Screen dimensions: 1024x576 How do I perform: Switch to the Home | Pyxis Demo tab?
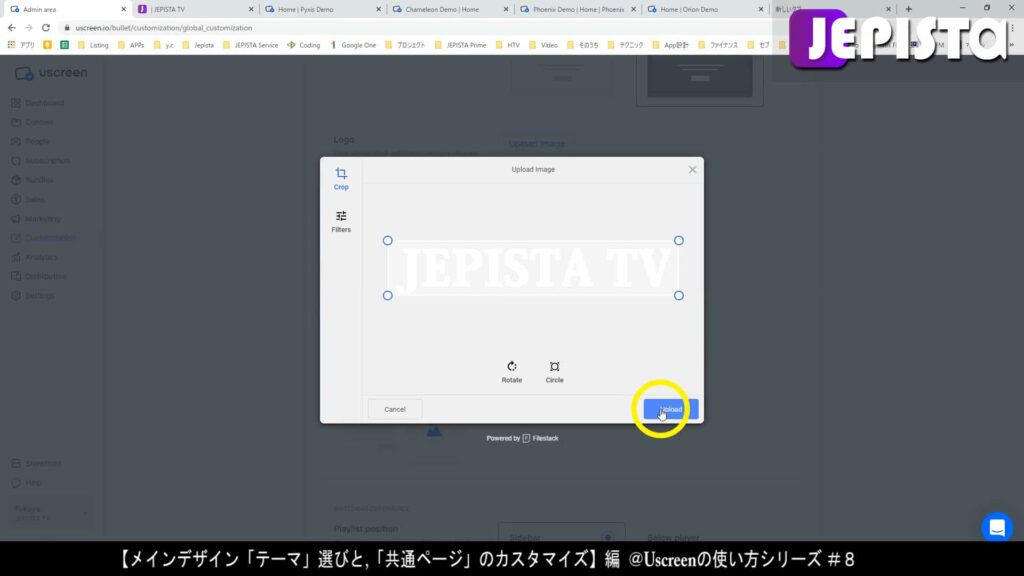pos(321,9)
